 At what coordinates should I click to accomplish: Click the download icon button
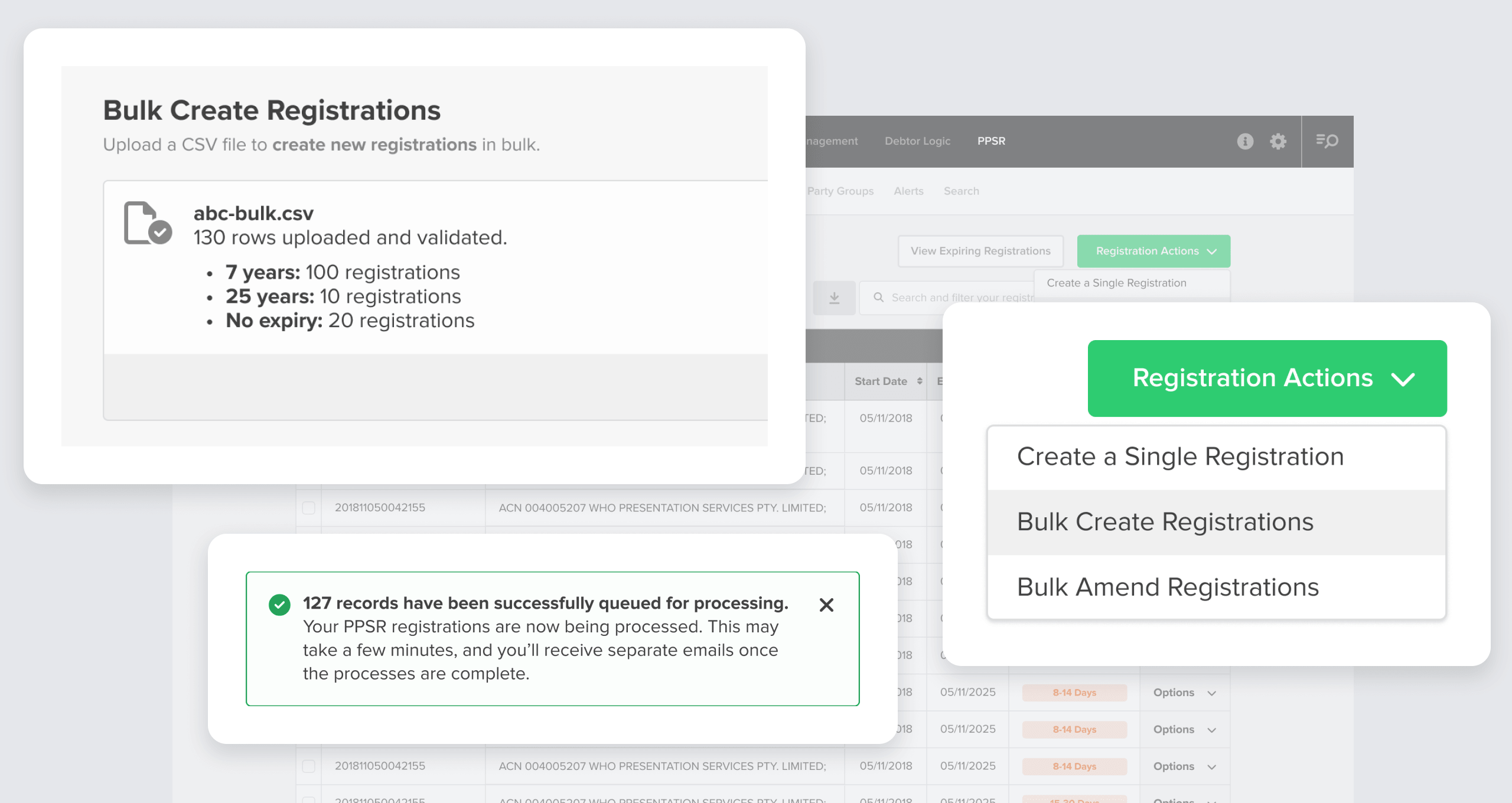click(834, 298)
